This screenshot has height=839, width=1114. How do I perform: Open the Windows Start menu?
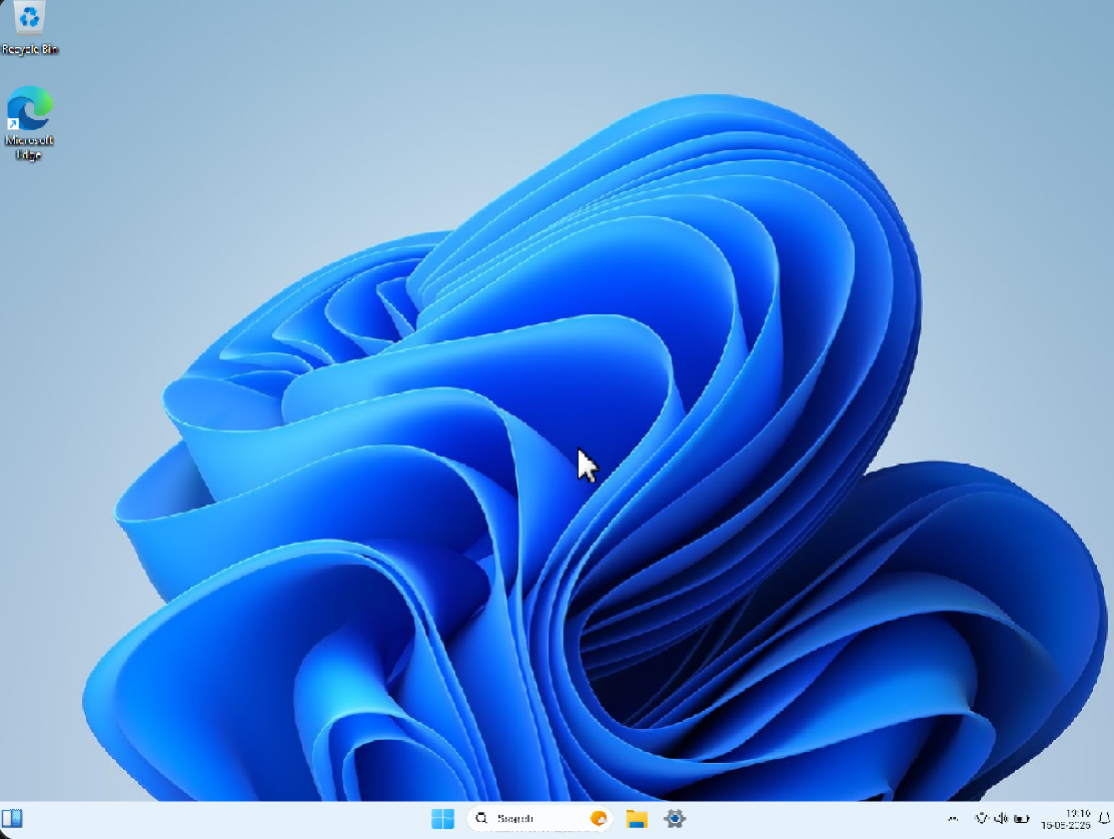(443, 819)
